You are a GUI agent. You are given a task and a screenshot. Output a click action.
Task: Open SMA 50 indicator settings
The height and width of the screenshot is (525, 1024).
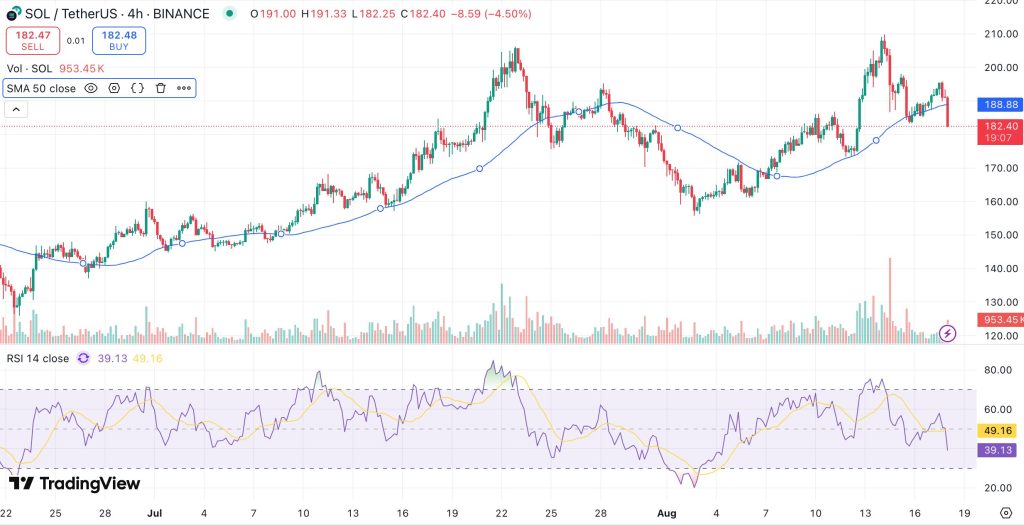coord(114,88)
